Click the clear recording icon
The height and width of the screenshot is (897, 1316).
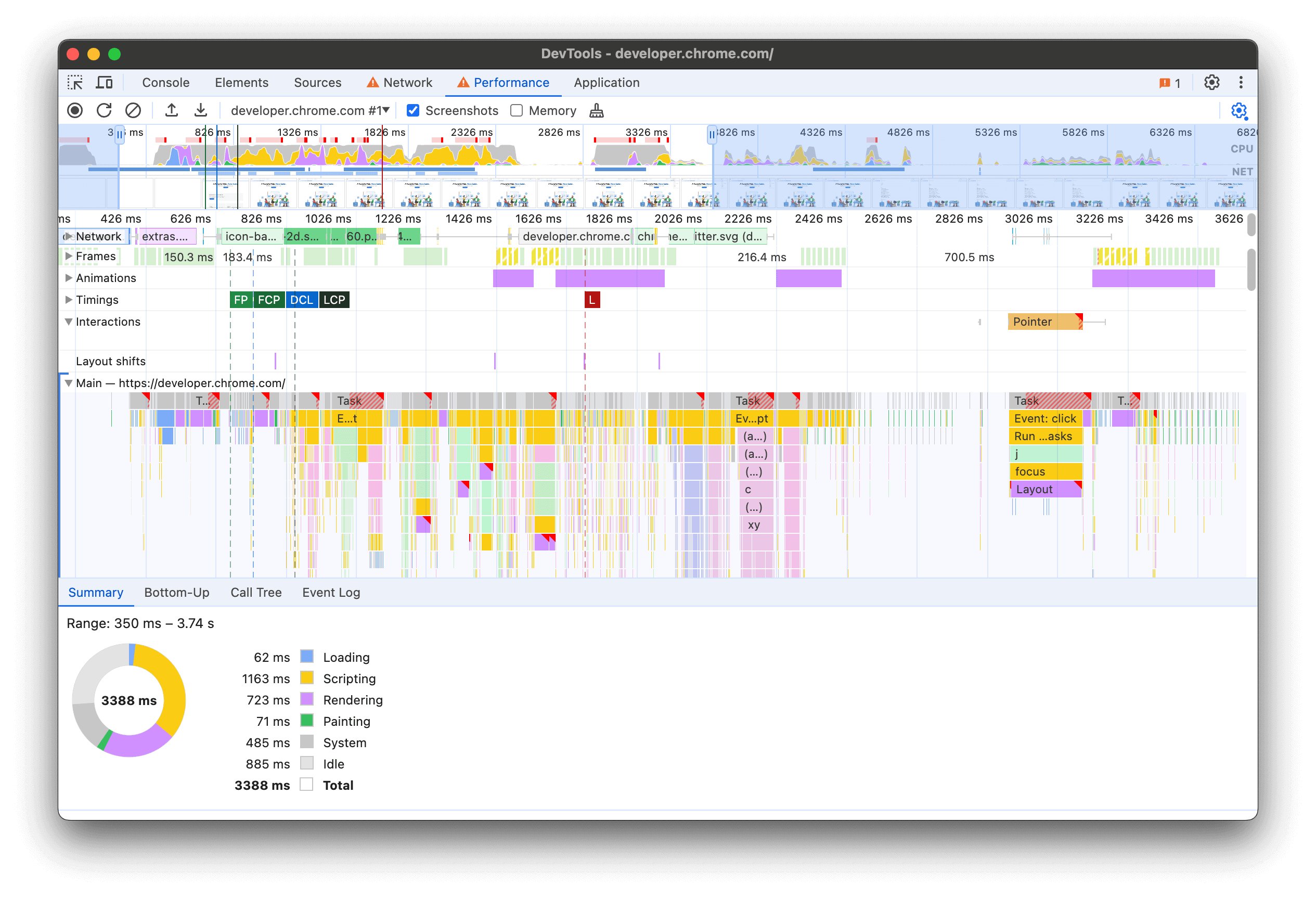click(132, 110)
